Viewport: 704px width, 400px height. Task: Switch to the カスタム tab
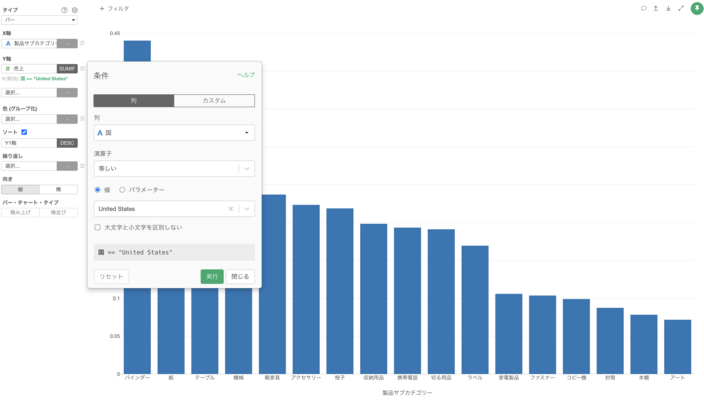click(x=214, y=101)
